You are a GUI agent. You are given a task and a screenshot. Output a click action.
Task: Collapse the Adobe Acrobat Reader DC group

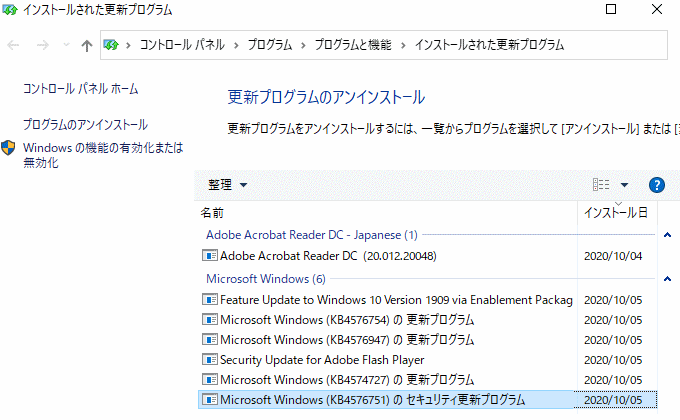coord(667,235)
